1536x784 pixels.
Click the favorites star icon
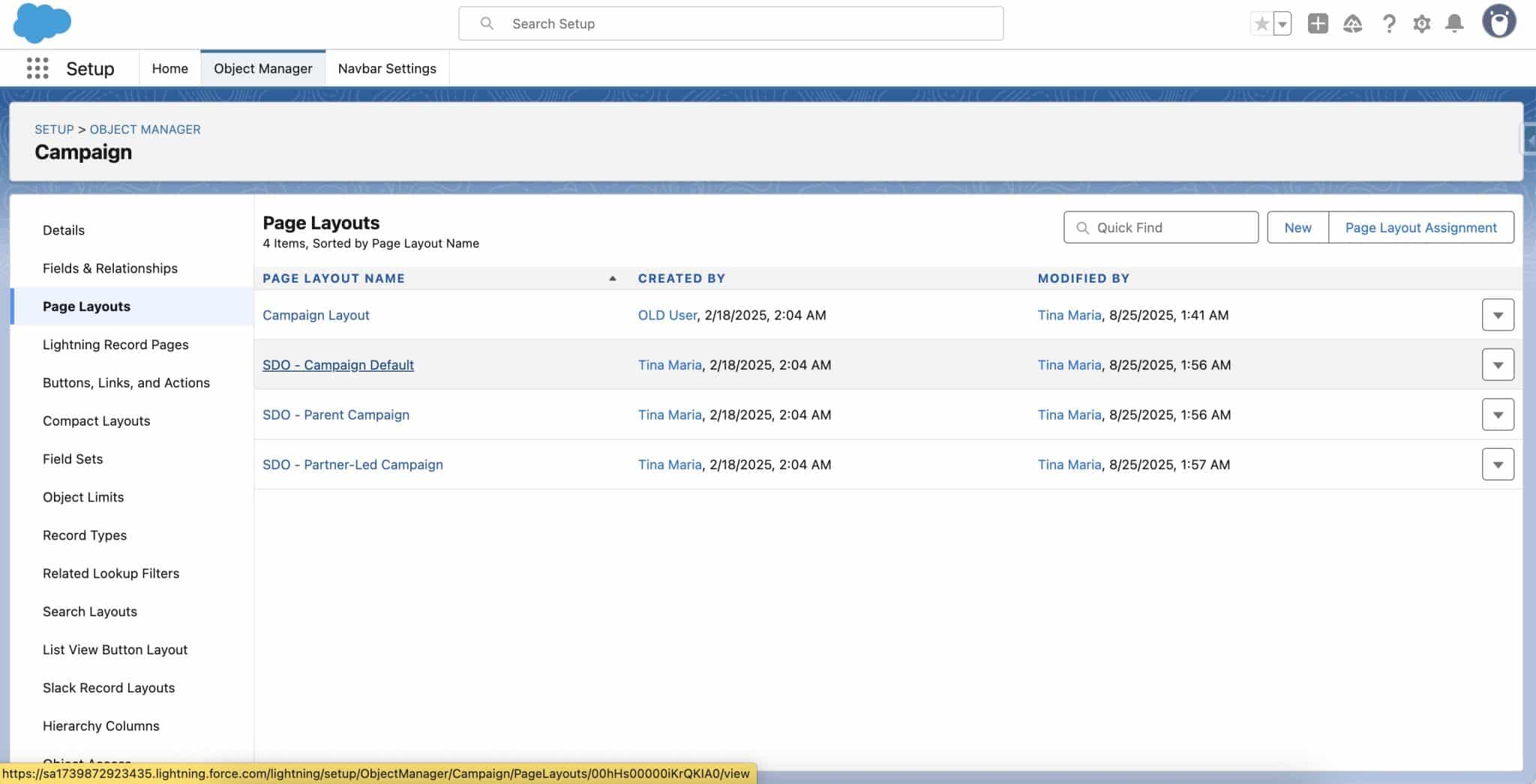(x=1262, y=24)
